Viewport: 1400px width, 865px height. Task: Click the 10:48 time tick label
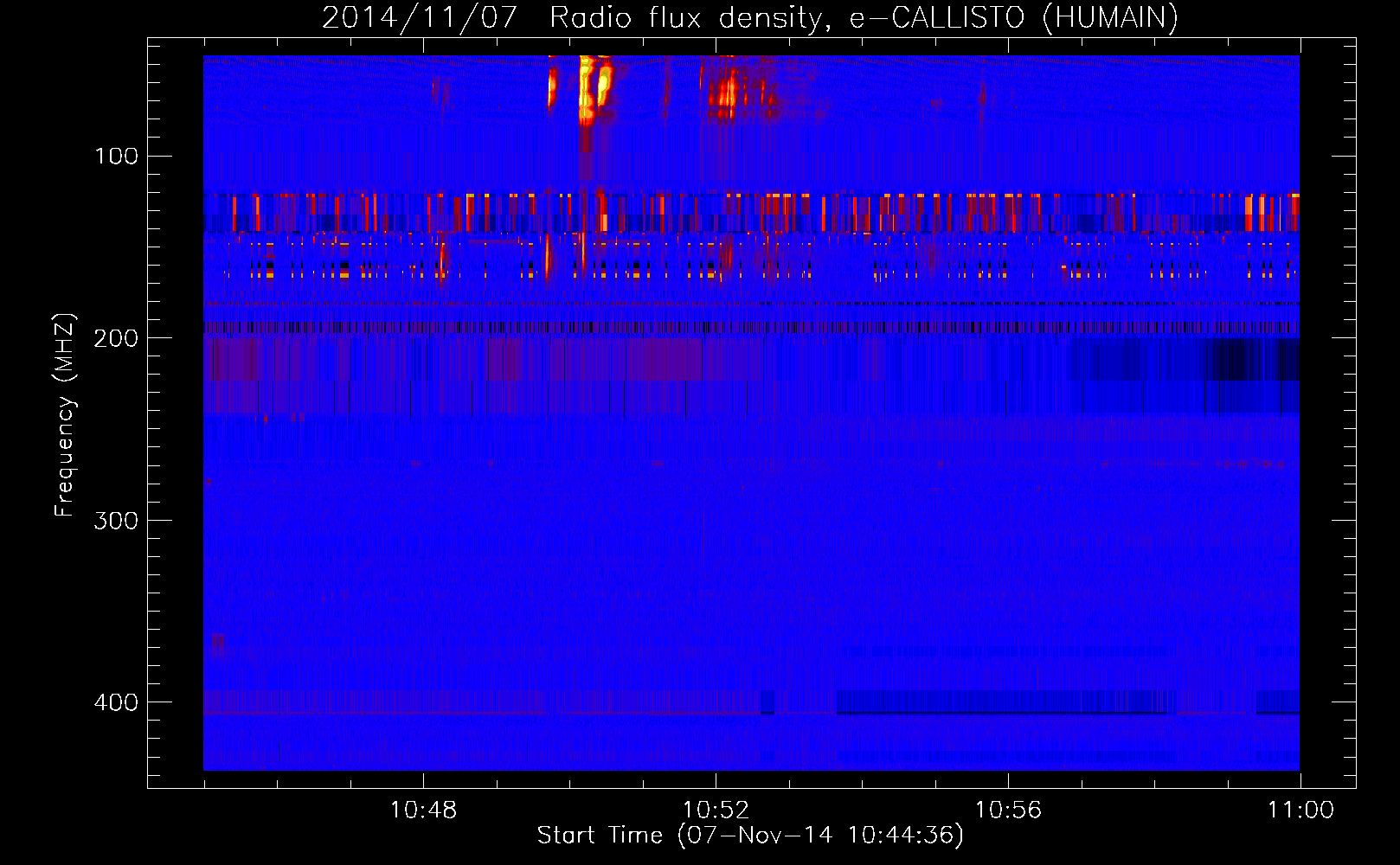click(x=423, y=811)
